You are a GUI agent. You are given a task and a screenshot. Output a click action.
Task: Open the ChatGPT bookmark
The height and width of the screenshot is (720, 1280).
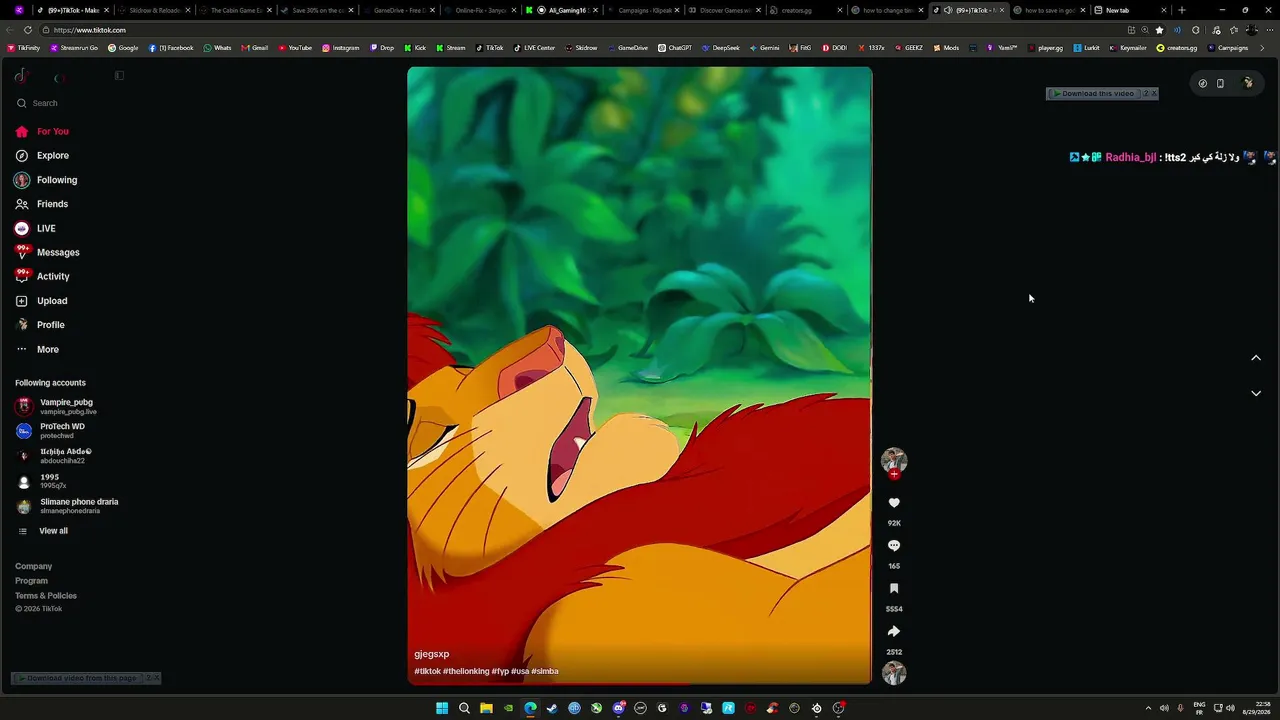pos(675,48)
